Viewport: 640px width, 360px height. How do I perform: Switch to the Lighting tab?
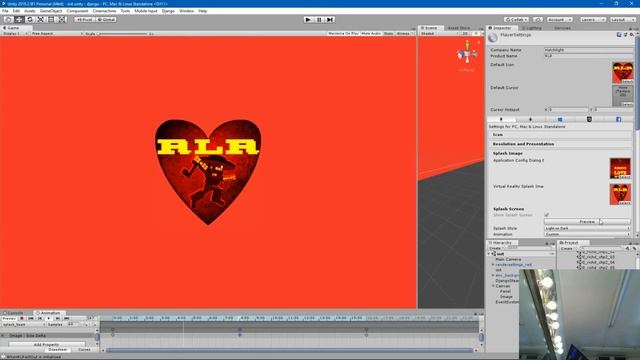533,28
